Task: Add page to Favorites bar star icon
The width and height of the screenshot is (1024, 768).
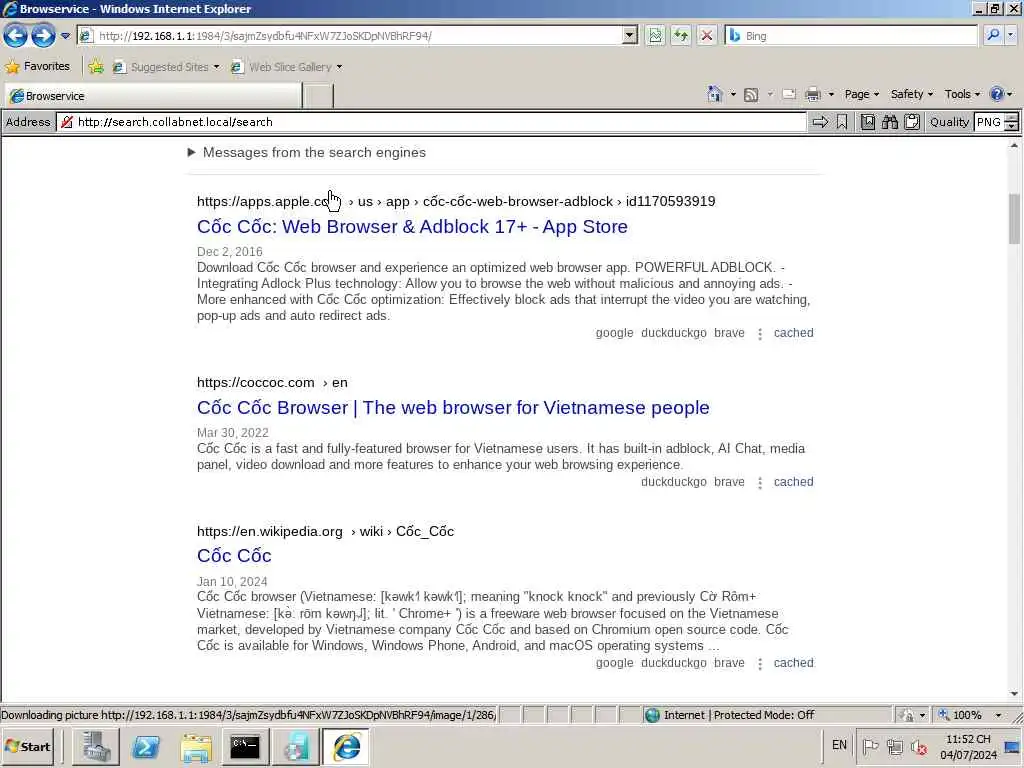Action: click(96, 67)
